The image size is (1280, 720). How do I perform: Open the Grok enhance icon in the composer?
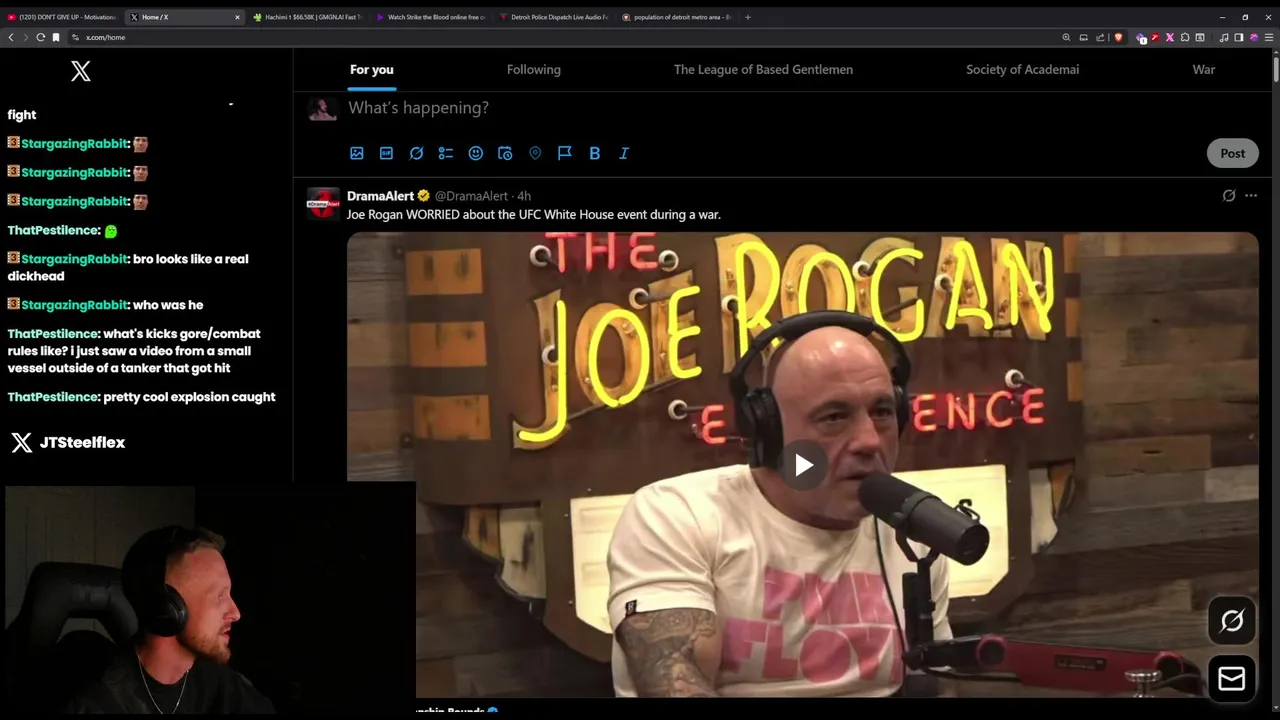[x=416, y=153]
